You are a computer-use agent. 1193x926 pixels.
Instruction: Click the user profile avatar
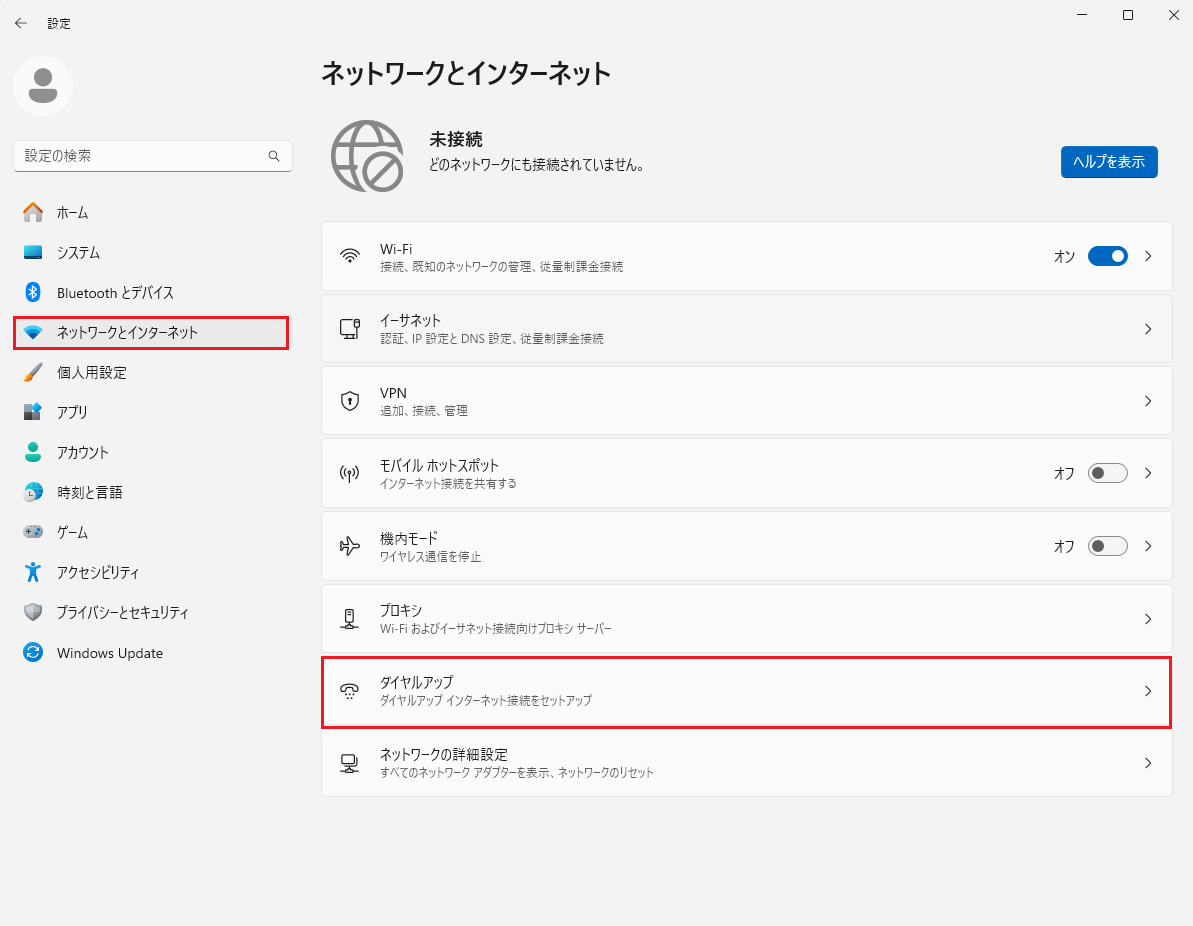tap(43, 86)
